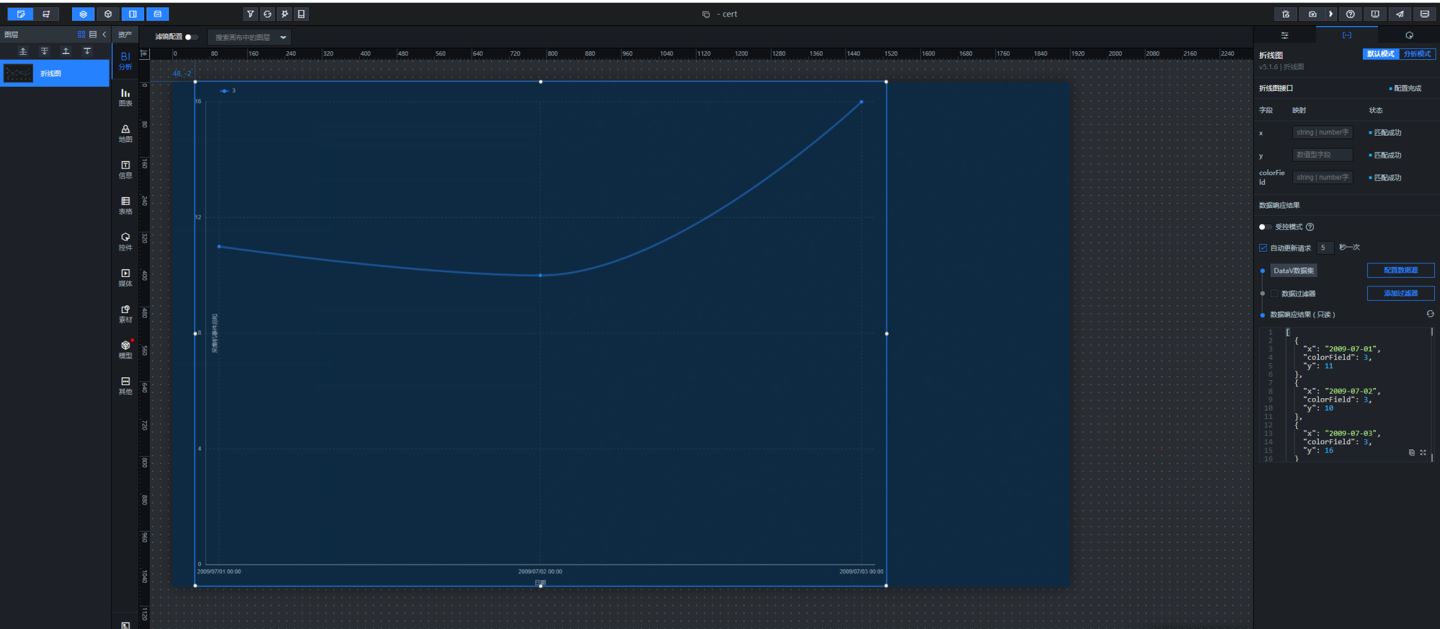1440x629 pixels.
Task: Click the last icon in top-right toolbar
Action: [1425, 14]
